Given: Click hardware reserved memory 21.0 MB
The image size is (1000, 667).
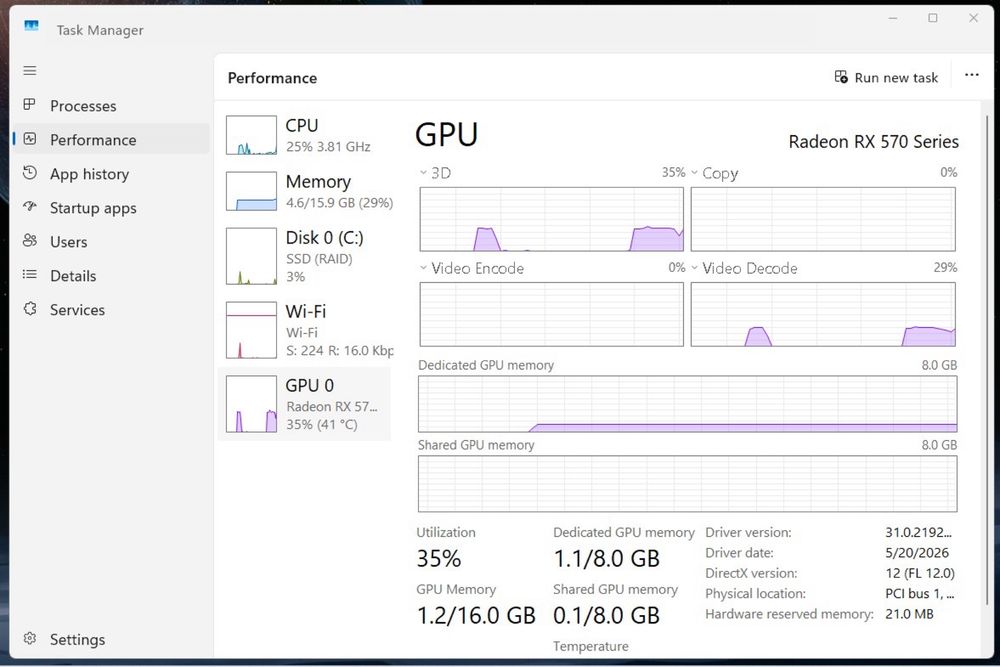Looking at the screenshot, I should [x=909, y=614].
